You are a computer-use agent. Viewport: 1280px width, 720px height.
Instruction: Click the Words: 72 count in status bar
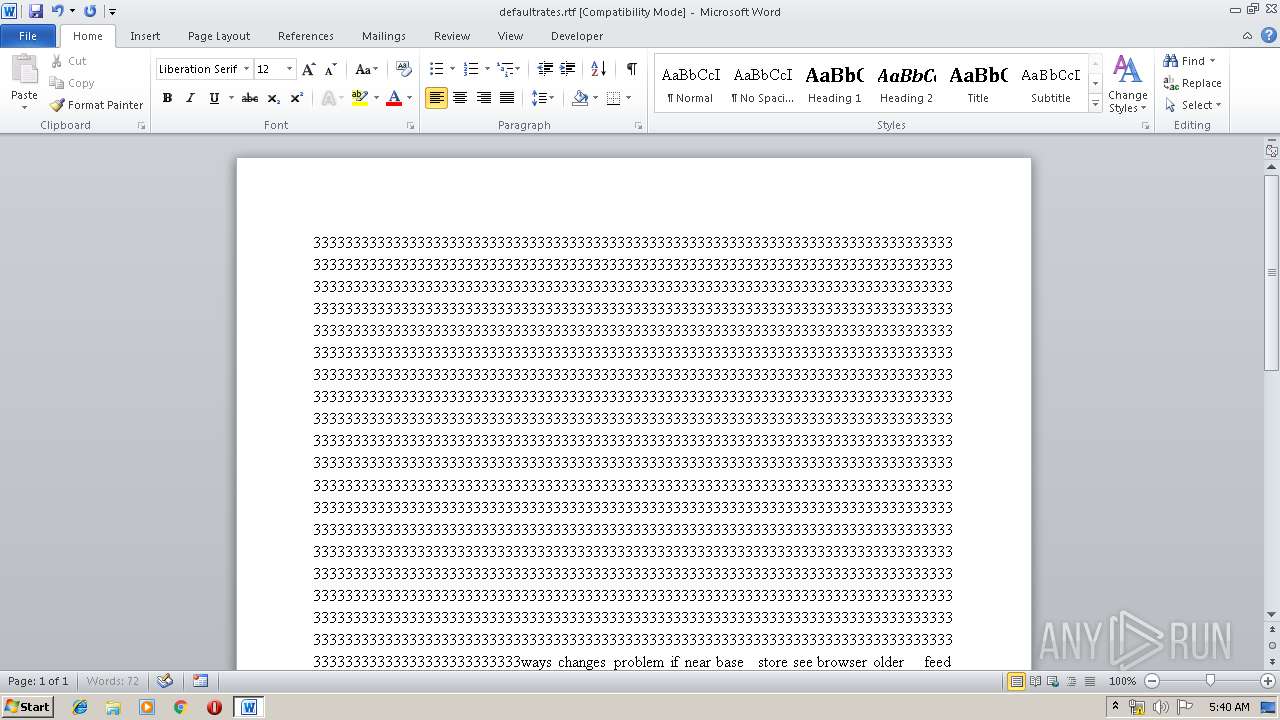112,681
